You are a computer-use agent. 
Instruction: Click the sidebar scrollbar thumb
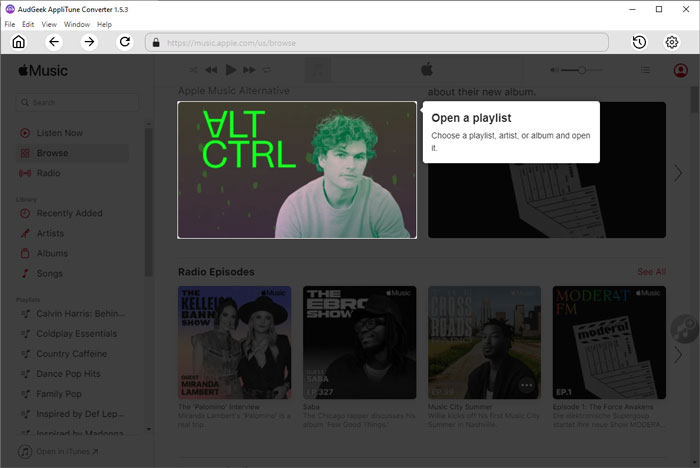point(149,202)
